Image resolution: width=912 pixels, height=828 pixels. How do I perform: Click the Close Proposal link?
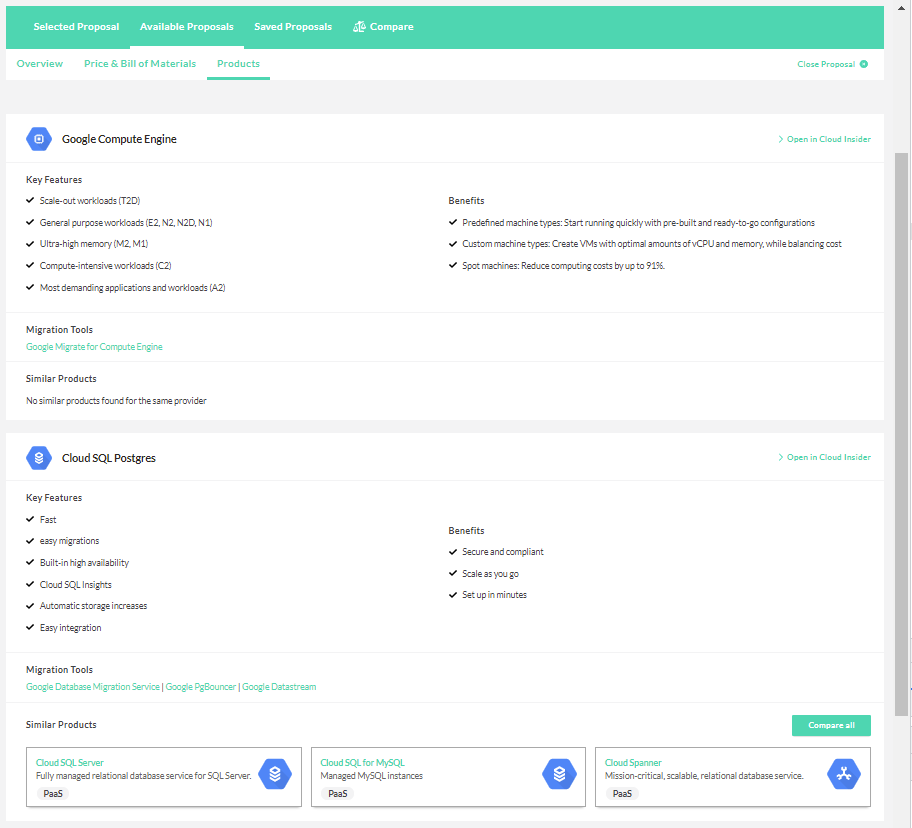[832, 64]
